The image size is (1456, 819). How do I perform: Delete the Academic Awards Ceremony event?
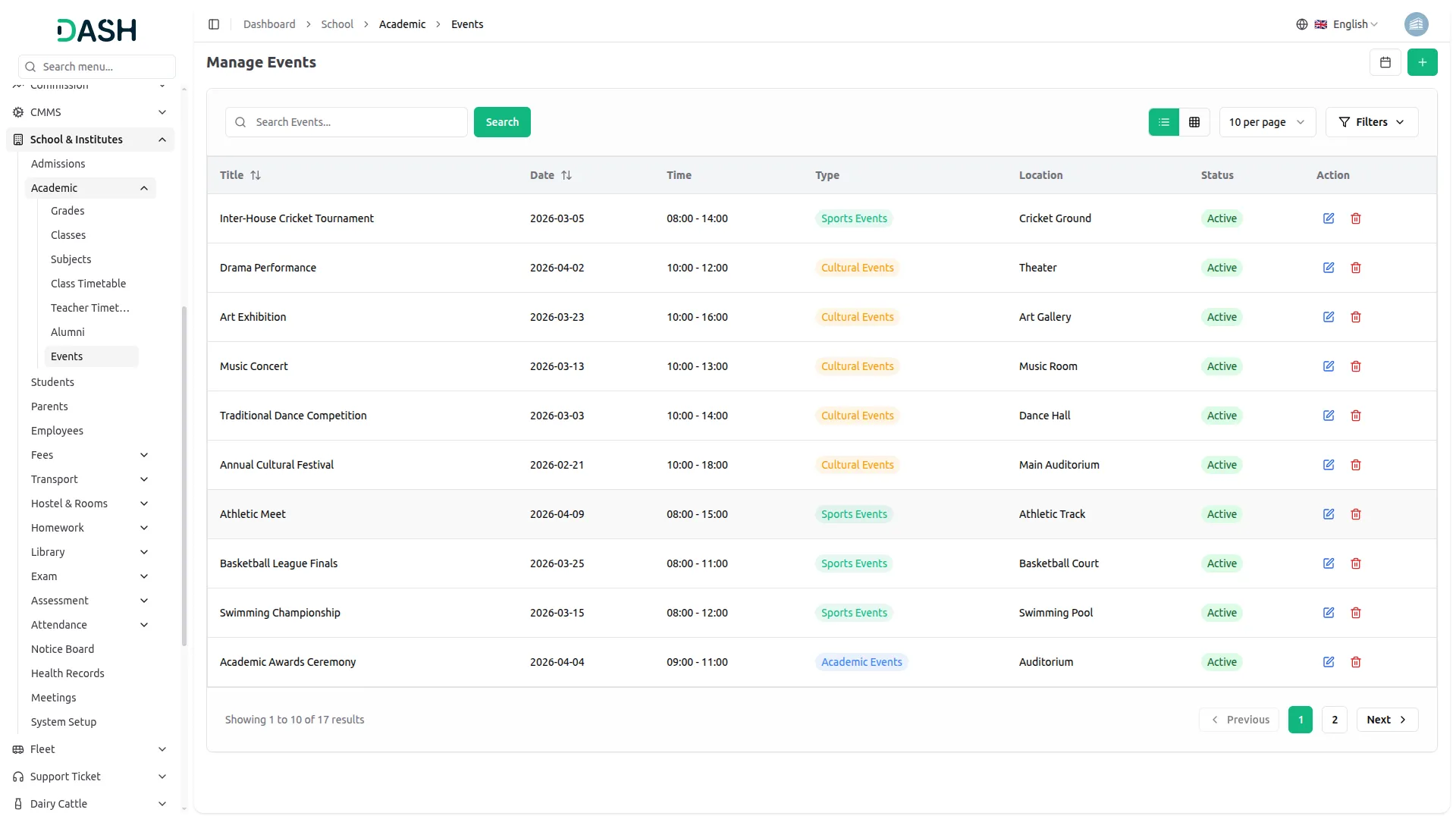(1355, 662)
